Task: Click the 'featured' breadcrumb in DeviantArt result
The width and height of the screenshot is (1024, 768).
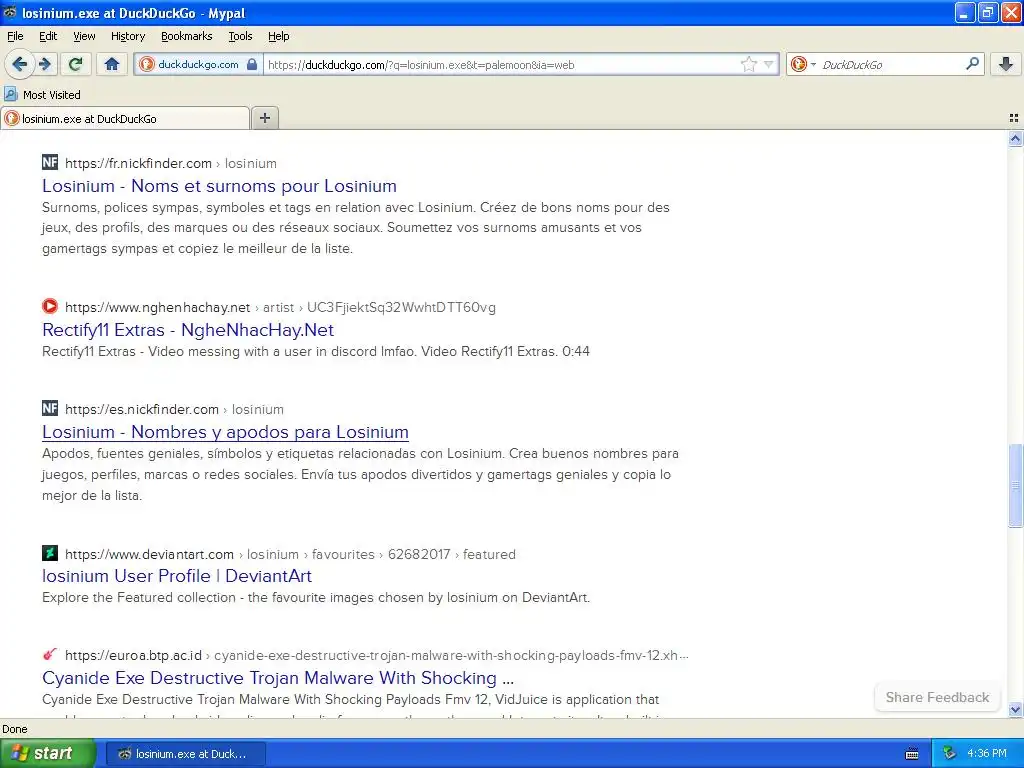Action: (489, 554)
